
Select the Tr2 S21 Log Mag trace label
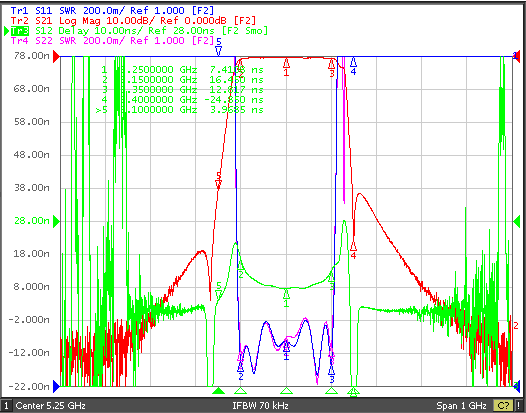(133, 20)
